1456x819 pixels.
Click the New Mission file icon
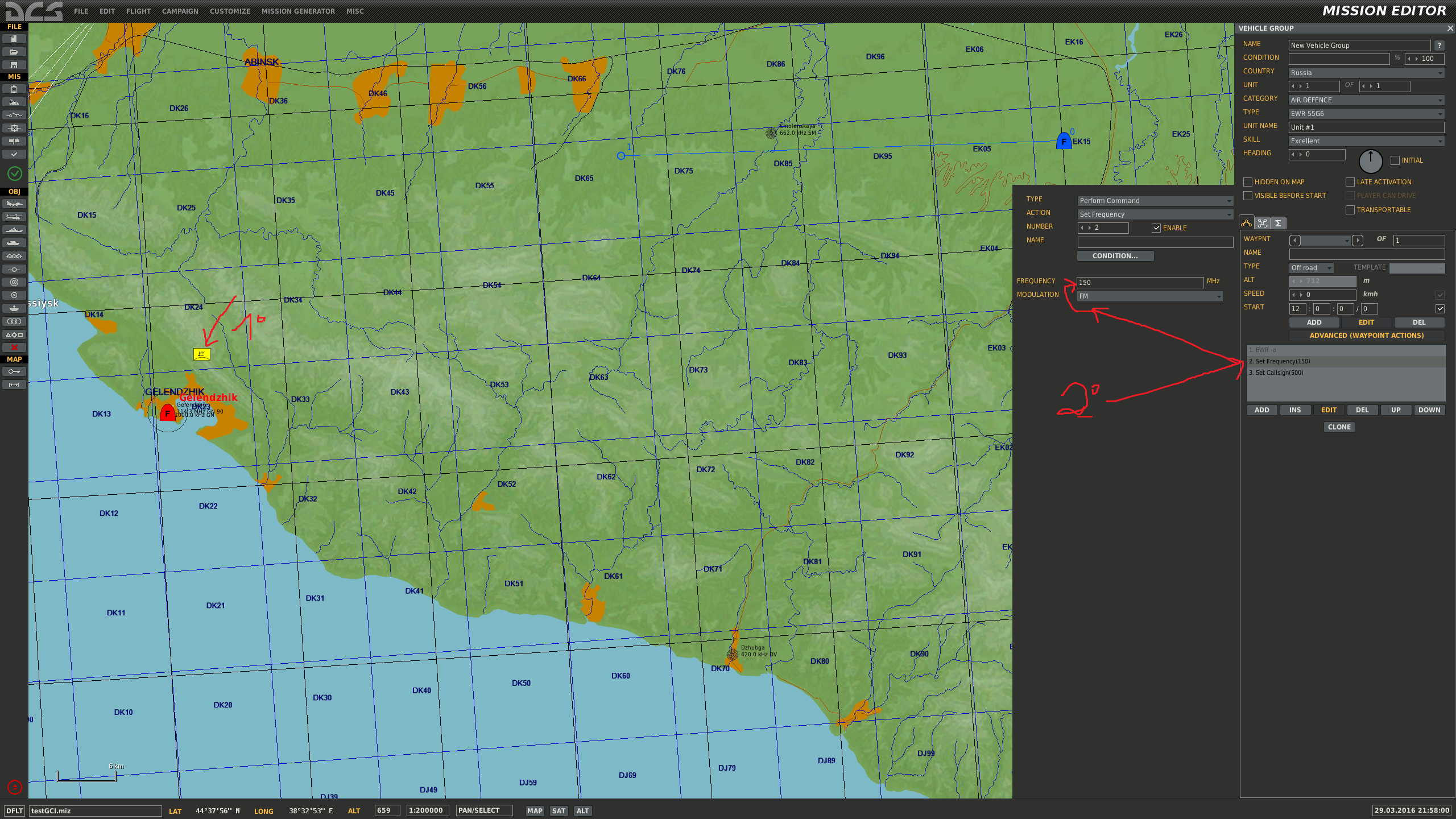14,39
